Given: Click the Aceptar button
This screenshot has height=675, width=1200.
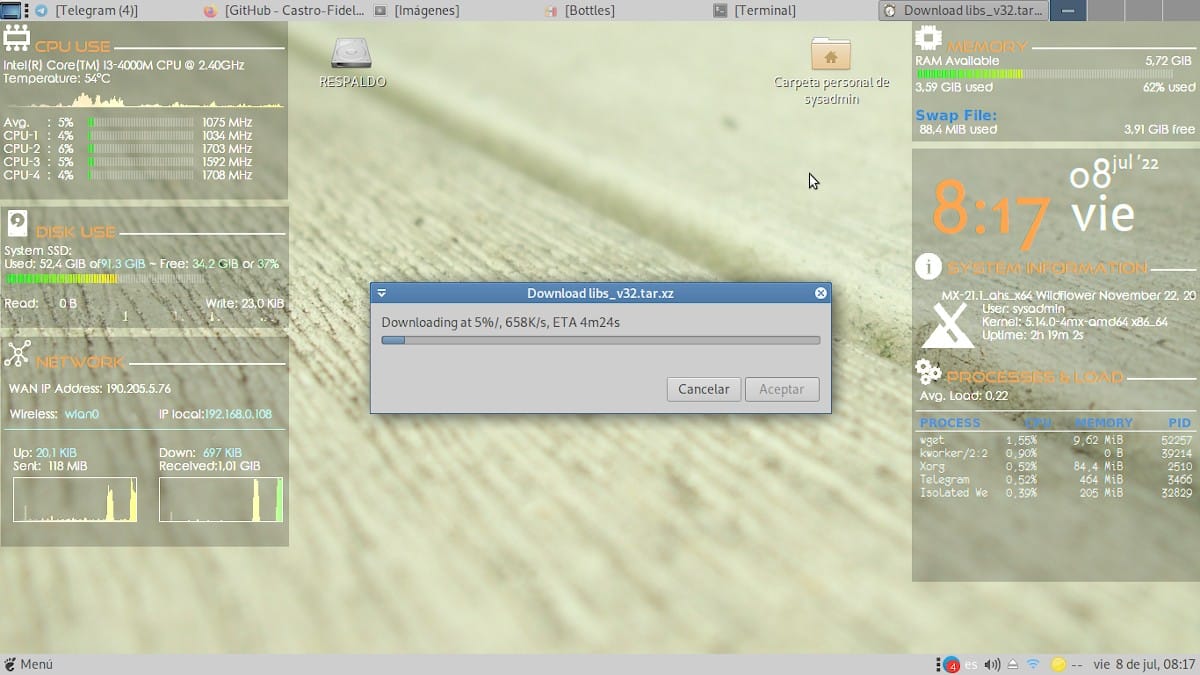Looking at the screenshot, I should tap(782, 389).
